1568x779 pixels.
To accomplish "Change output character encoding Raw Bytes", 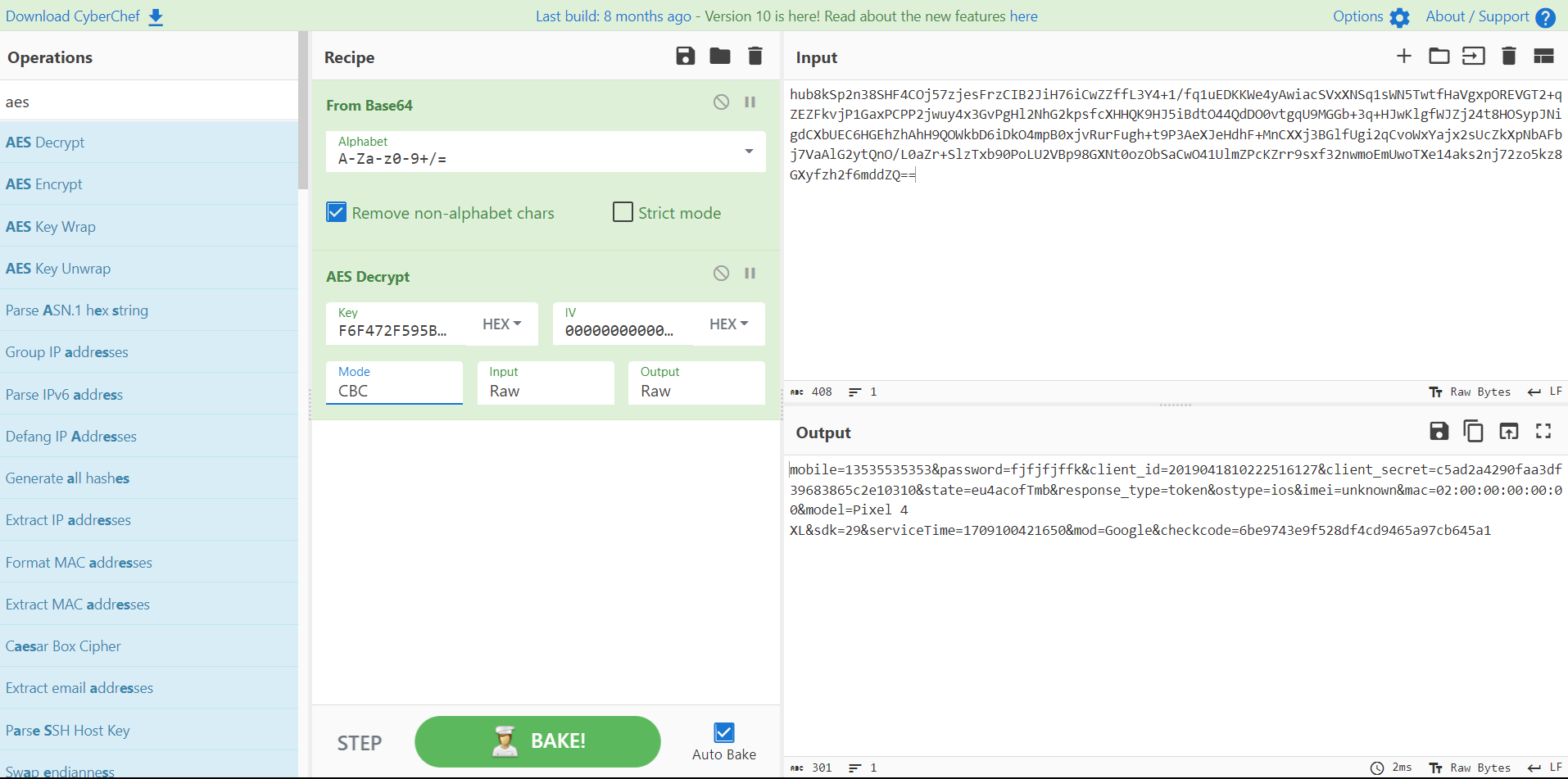I will [1470, 768].
